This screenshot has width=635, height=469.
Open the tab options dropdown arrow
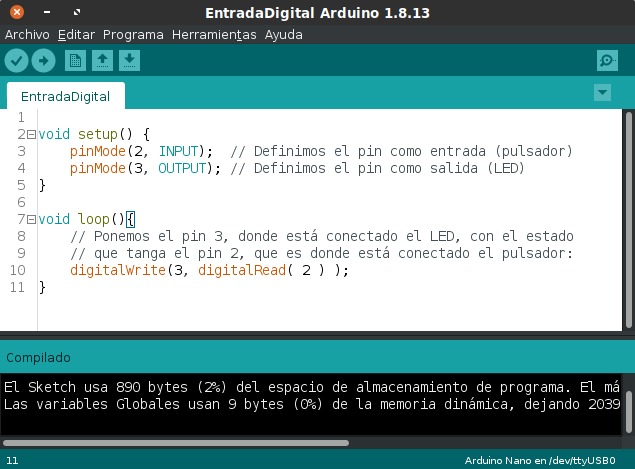coord(602,93)
